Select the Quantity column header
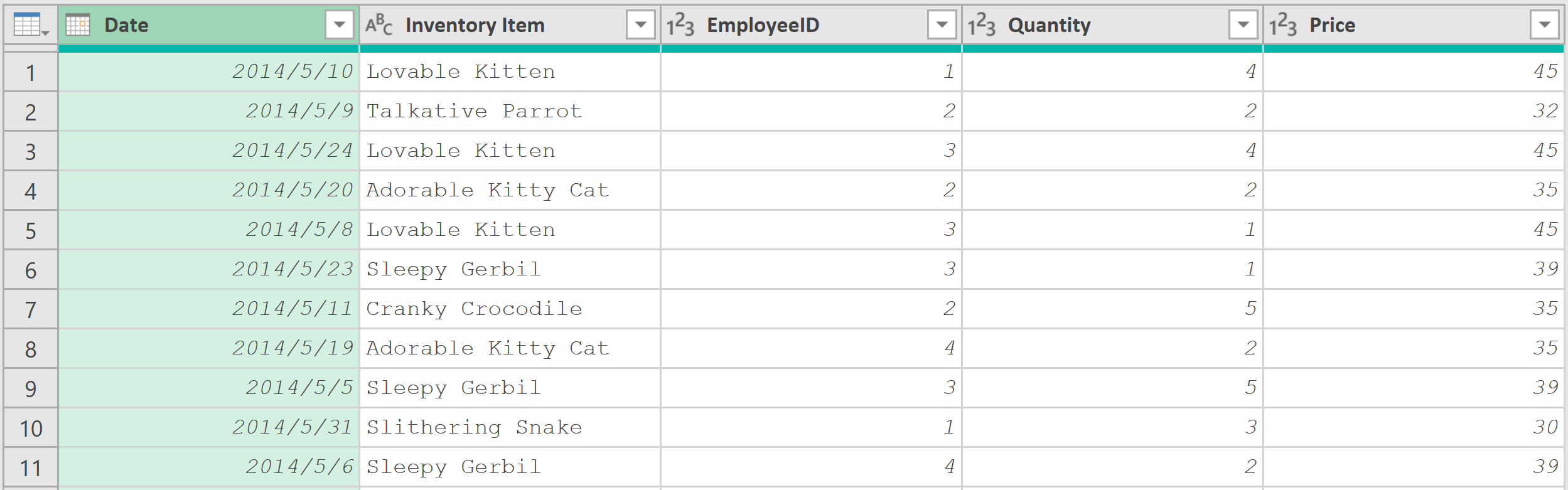Viewport: 1568px width, 490px height. click(x=1112, y=25)
